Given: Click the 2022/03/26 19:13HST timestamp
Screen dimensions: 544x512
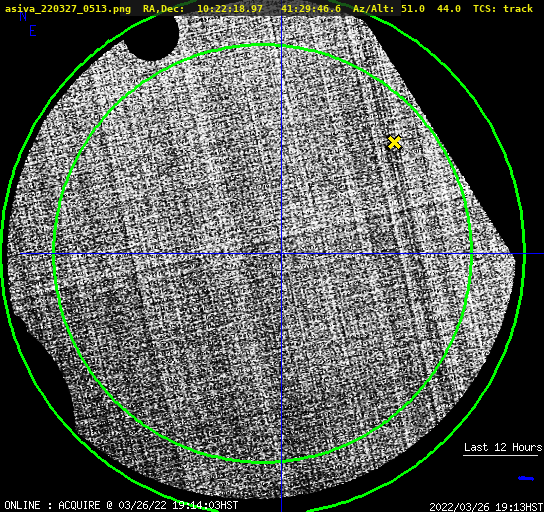Looking at the screenshot, I should pyautogui.click(x=486, y=507).
